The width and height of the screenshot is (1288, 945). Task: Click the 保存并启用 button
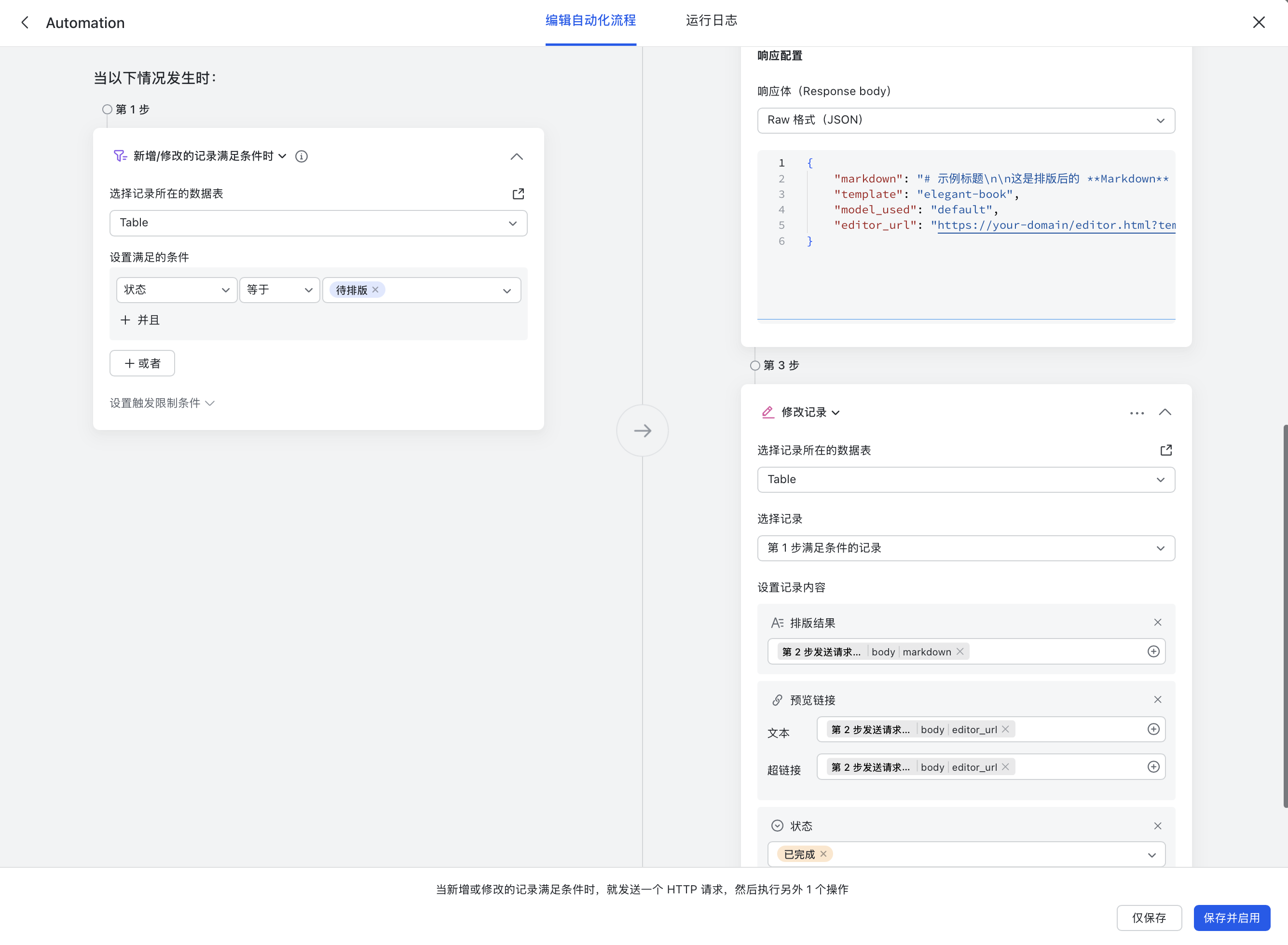[1232, 917]
